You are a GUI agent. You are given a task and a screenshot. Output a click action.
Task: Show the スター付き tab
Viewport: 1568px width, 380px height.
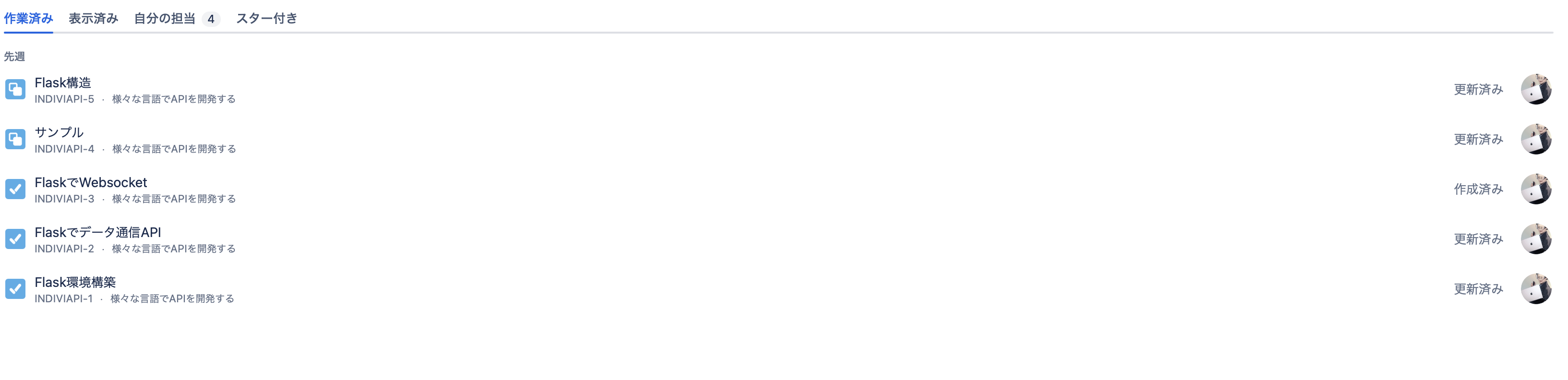(266, 18)
